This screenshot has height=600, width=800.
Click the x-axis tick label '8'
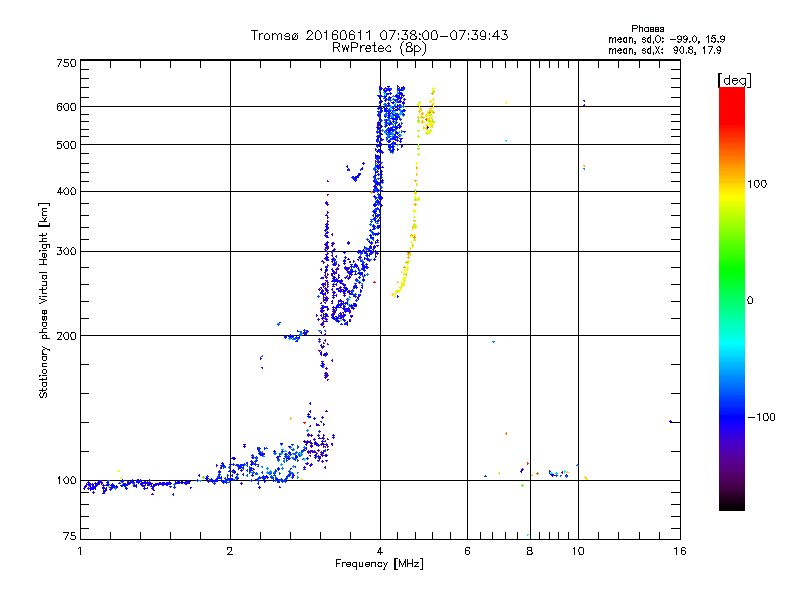530,551
